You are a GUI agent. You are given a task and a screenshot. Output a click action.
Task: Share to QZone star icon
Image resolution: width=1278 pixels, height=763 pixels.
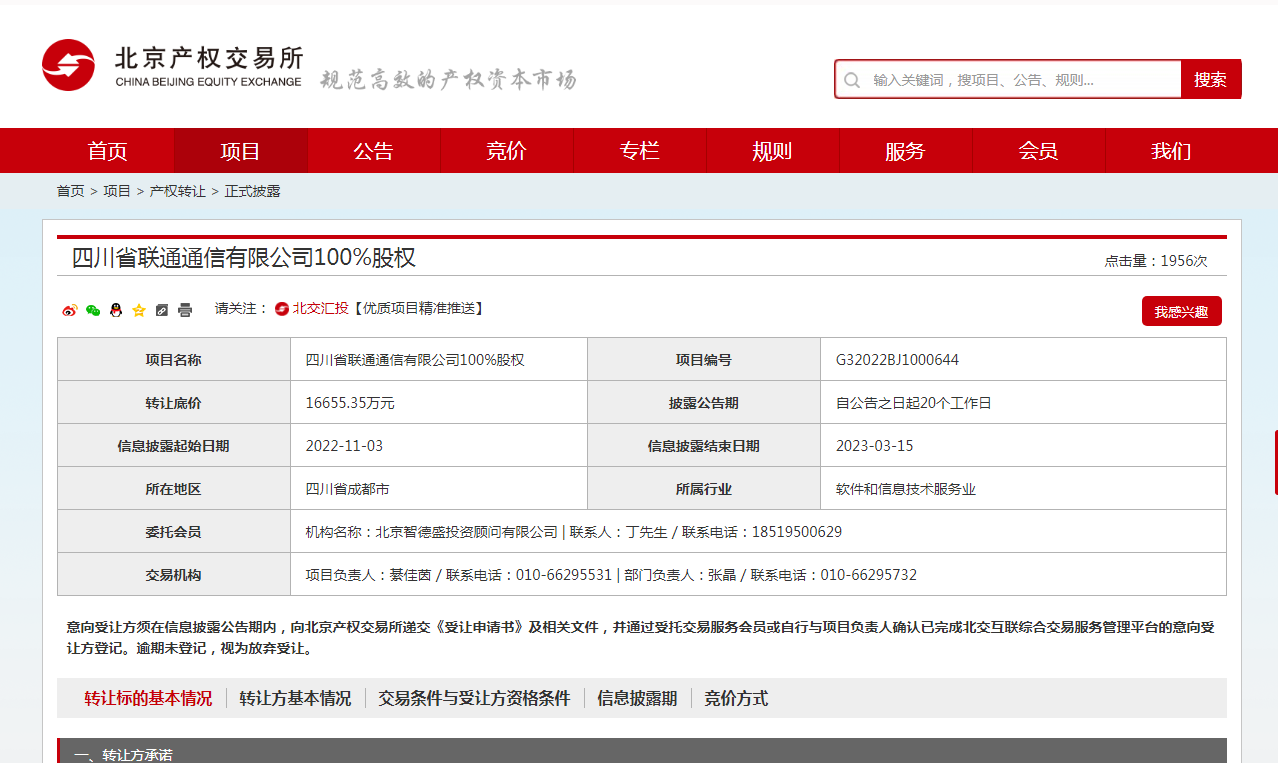click(139, 310)
